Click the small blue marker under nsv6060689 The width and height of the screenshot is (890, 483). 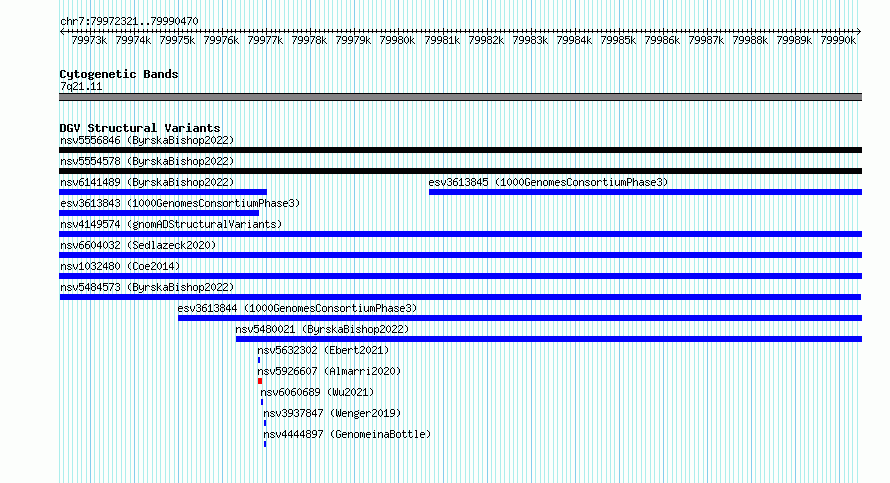[x=262, y=402]
